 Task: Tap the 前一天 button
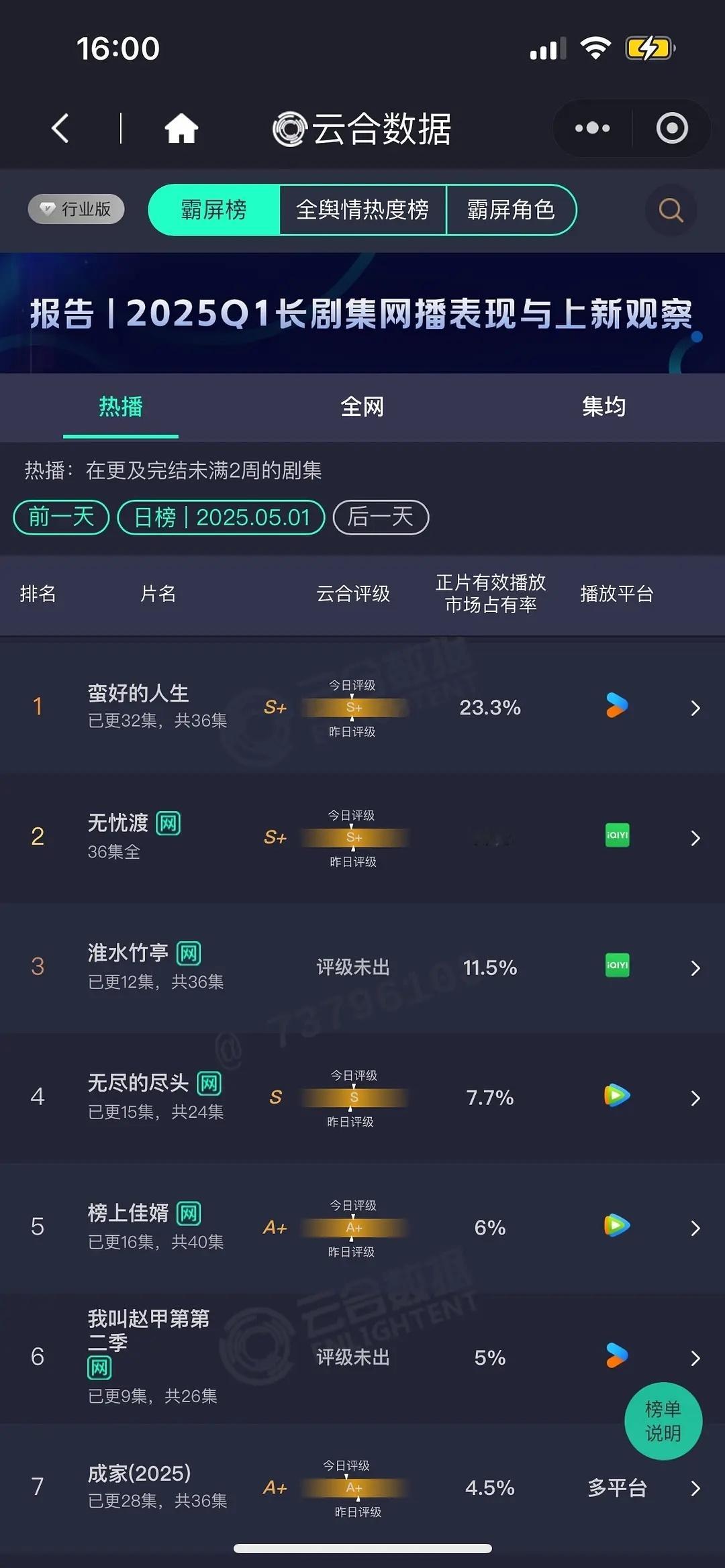click(61, 517)
